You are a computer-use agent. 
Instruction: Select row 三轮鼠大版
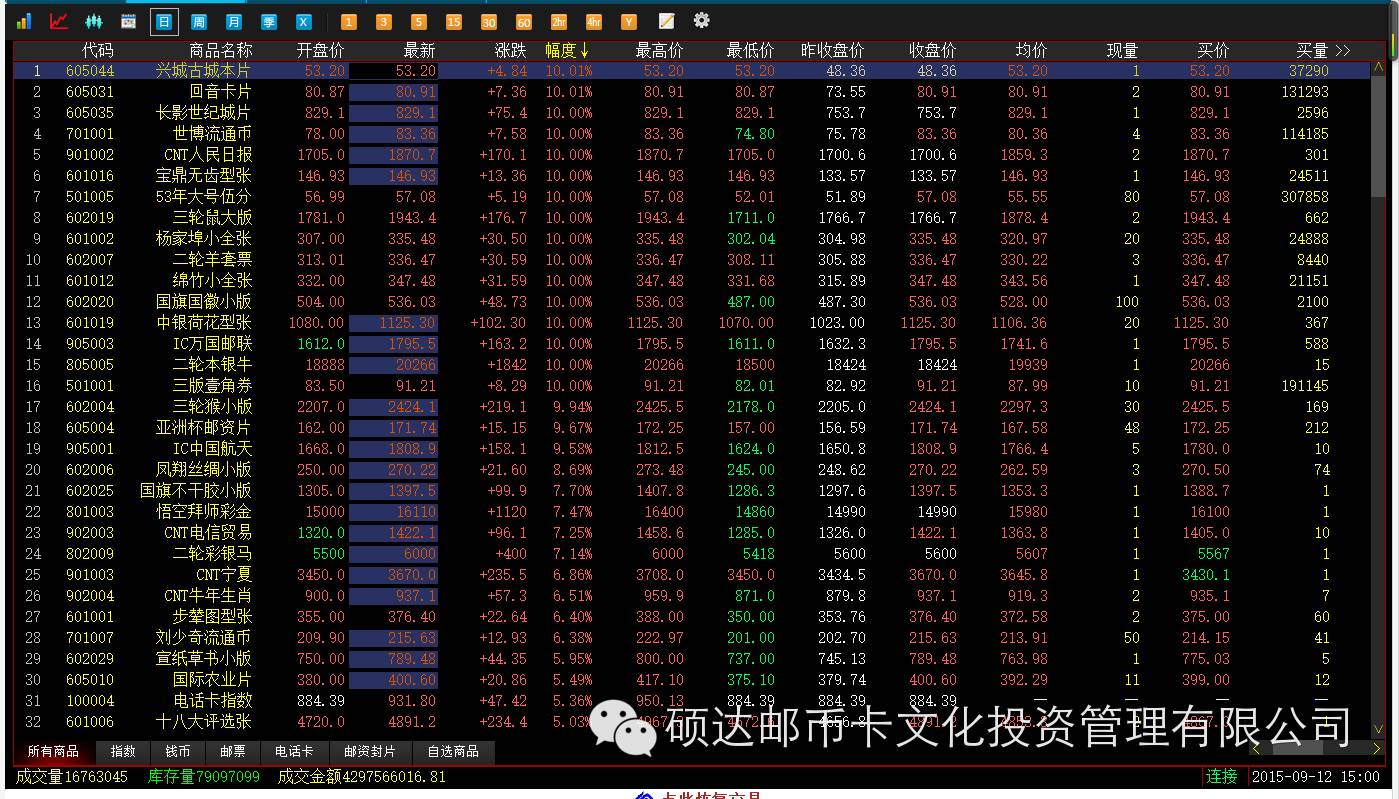[x=691, y=218]
